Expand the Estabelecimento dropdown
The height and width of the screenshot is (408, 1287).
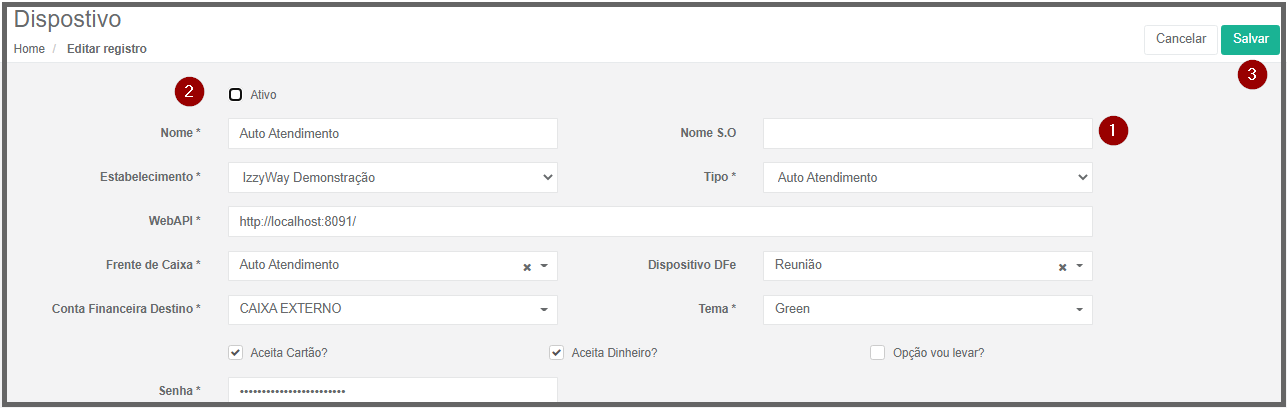(393, 177)
